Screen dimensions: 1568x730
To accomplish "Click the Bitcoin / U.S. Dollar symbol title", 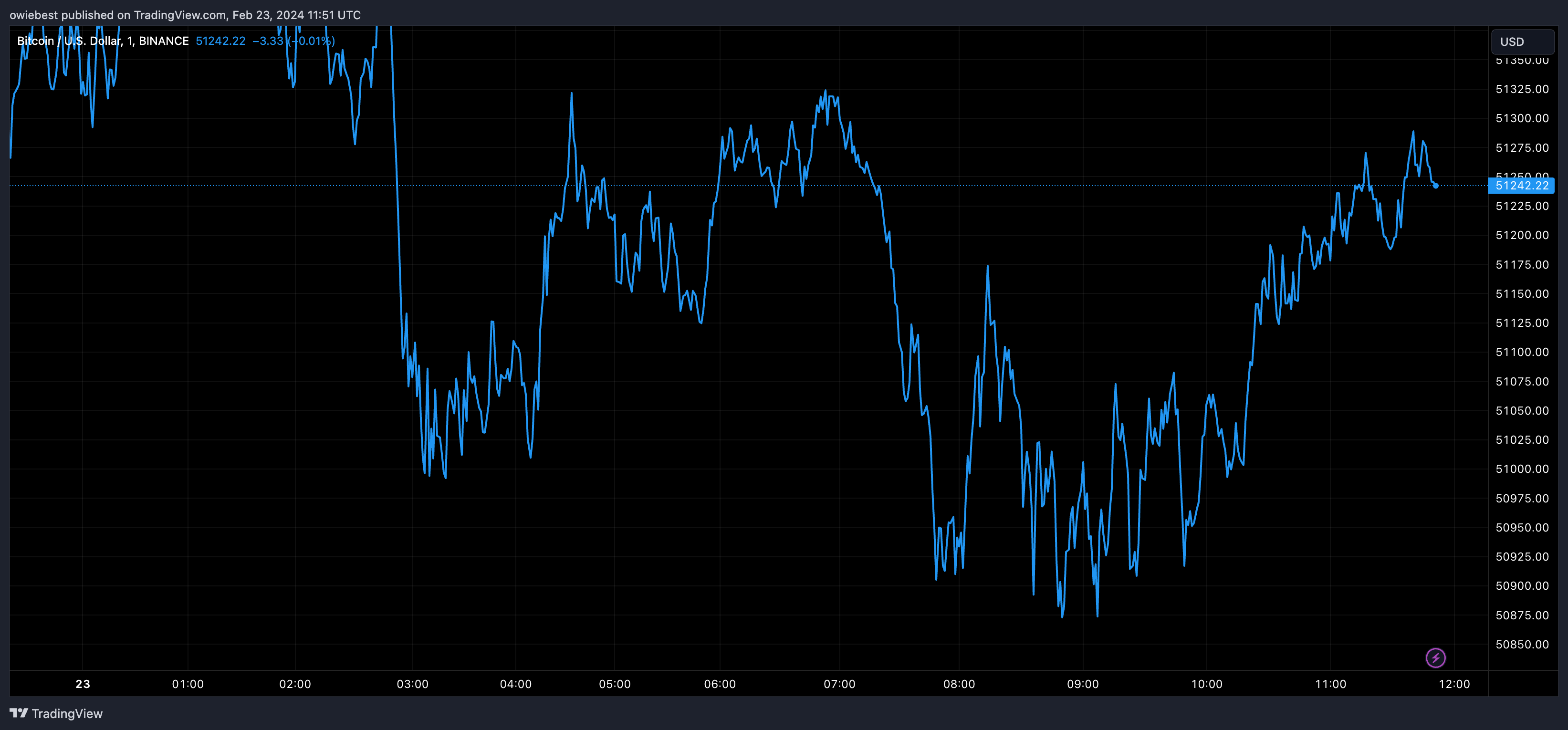I will coord(103,41).
